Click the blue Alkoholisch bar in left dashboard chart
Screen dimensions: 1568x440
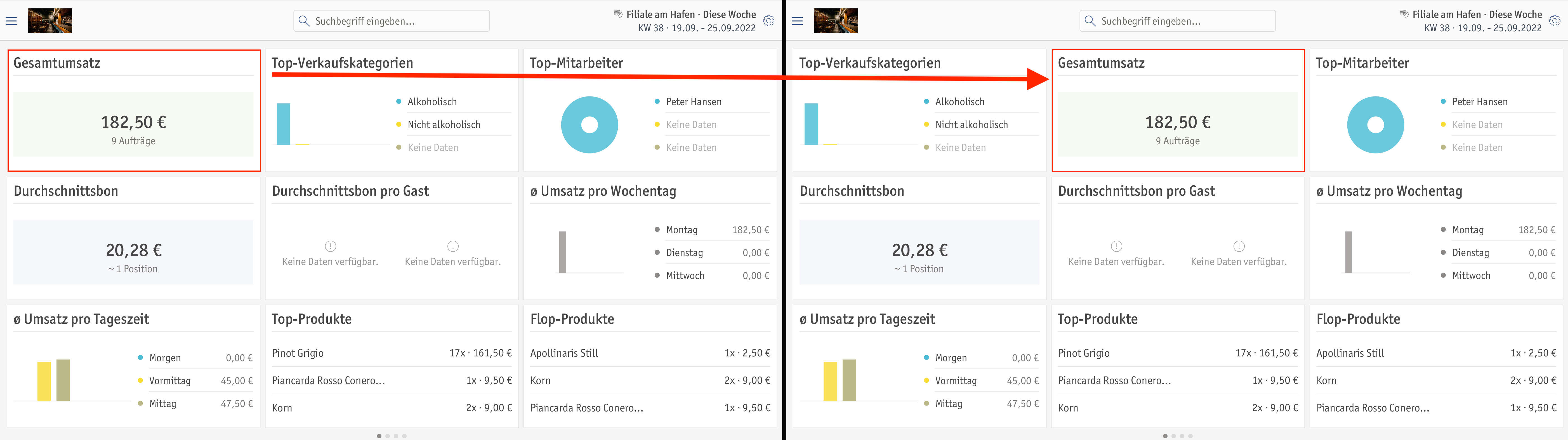click(x=284, y=124)
